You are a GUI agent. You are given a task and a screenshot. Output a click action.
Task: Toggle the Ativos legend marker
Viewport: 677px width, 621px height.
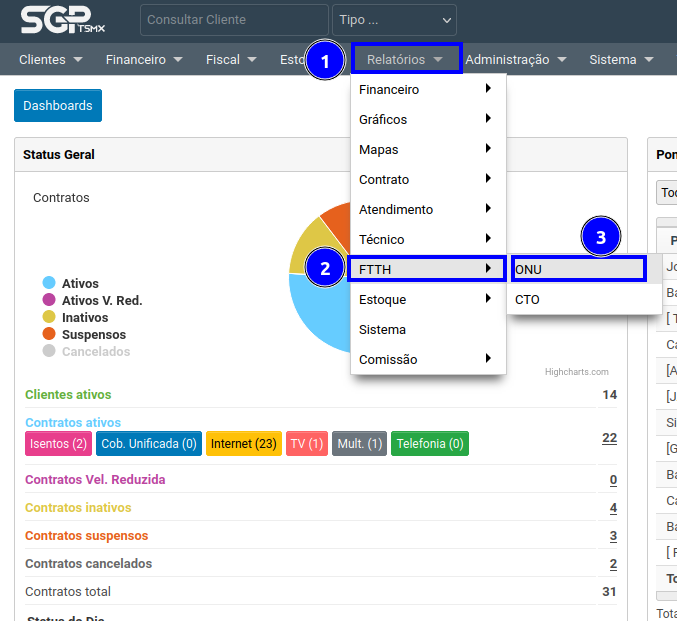pos(48,284)
